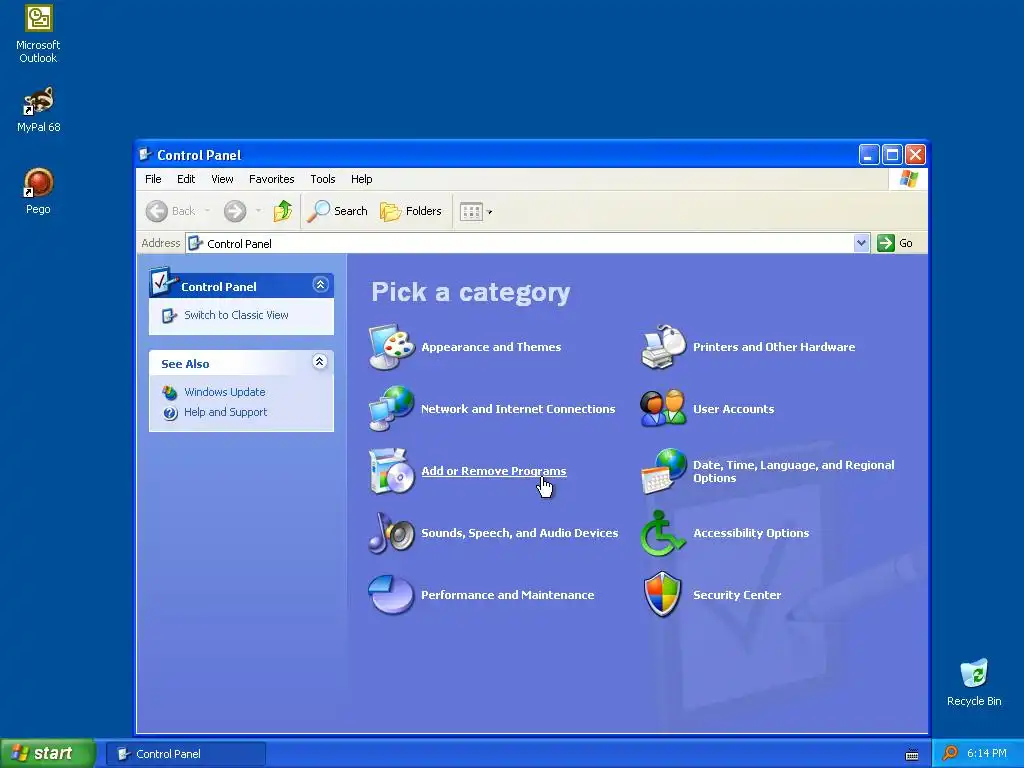Open the File menu
The width and height of the screenshot is (1024, 768).
pyautogui.click(x=153, y=179)
